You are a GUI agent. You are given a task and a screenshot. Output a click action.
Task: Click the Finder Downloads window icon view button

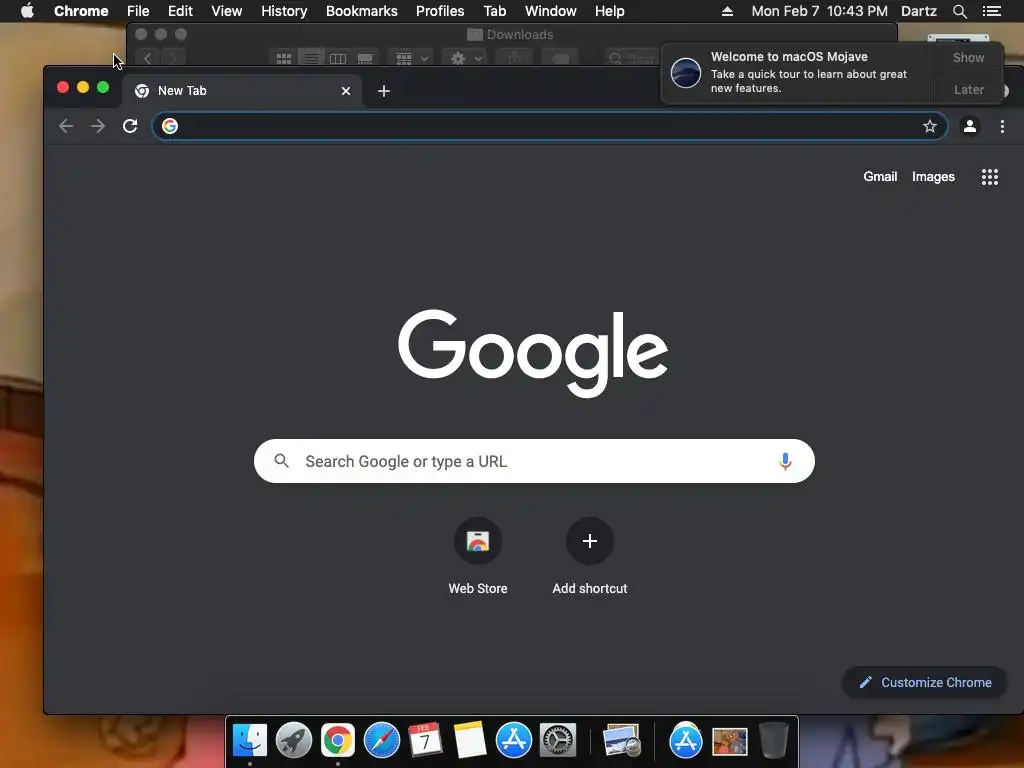point(283,58)
